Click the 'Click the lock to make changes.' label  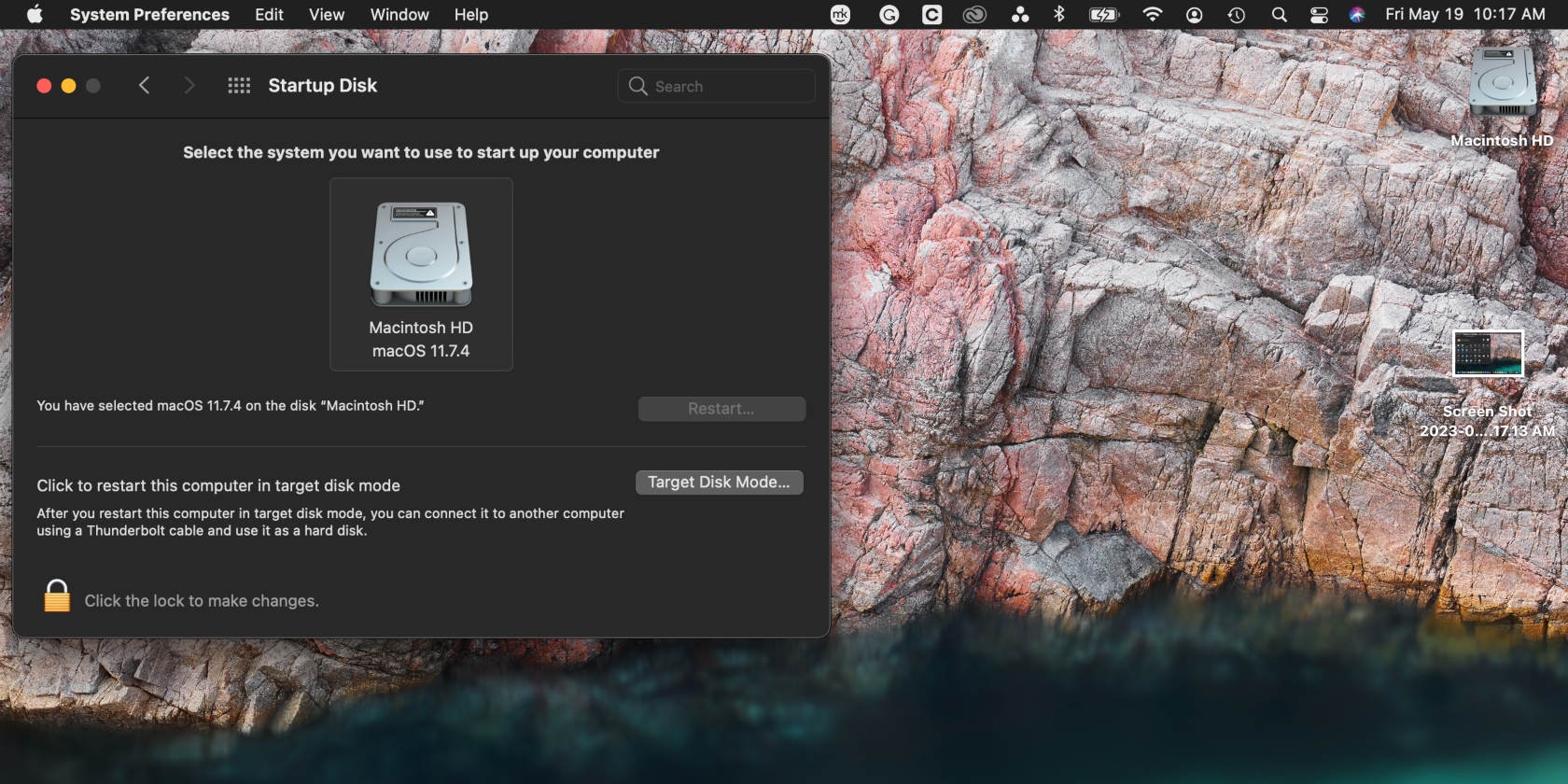(202, 600)
